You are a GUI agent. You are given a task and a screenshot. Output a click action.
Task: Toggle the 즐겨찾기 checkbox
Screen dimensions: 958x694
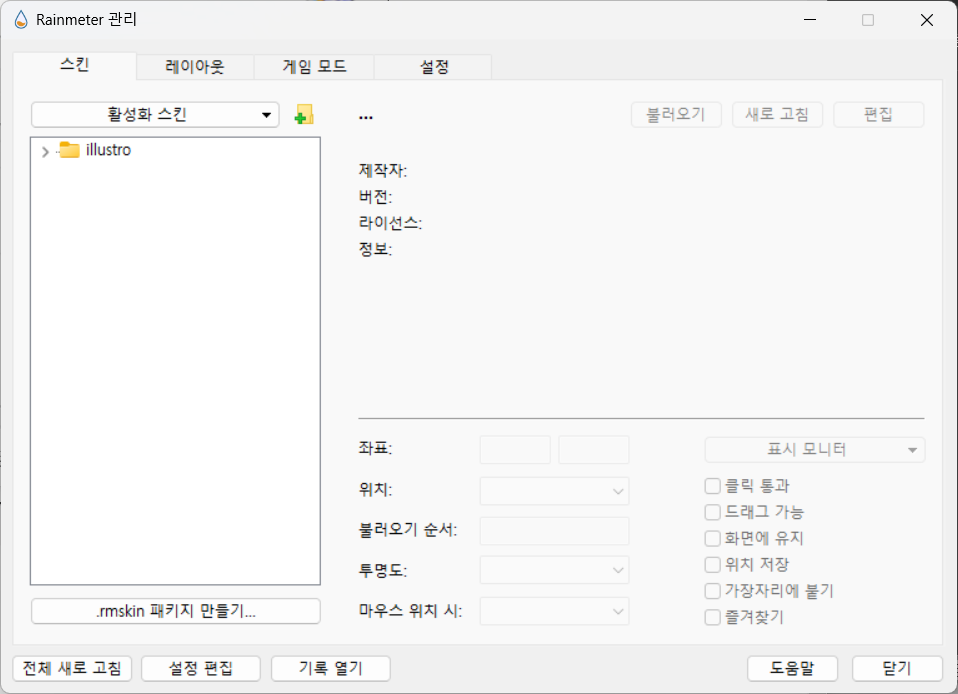click(x=712, y=617)
